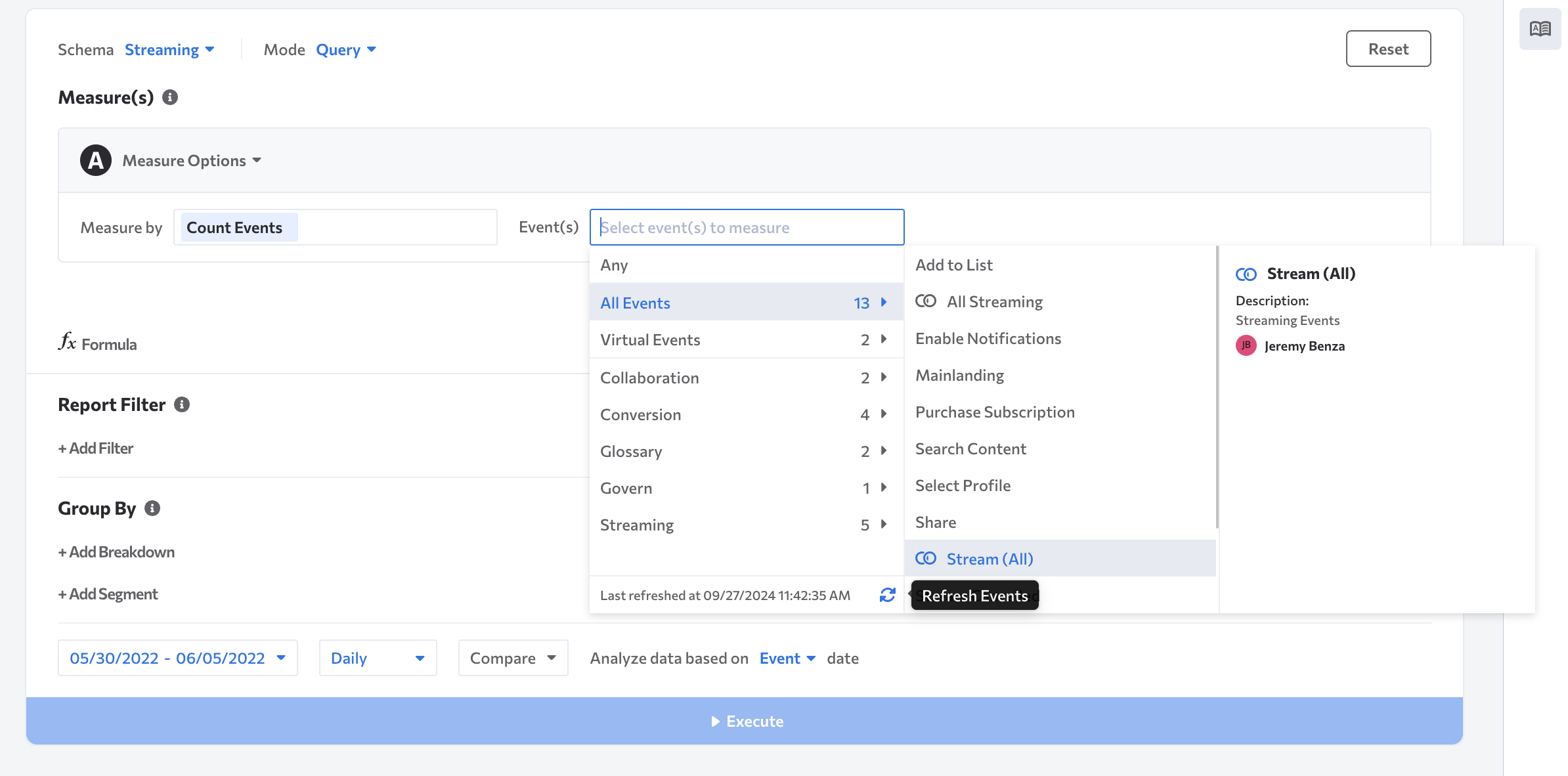The width and height of the screenshot is (1568, 776).
Task: Expand the Streaming schema dropdown
Action: [x=170, y=48]
